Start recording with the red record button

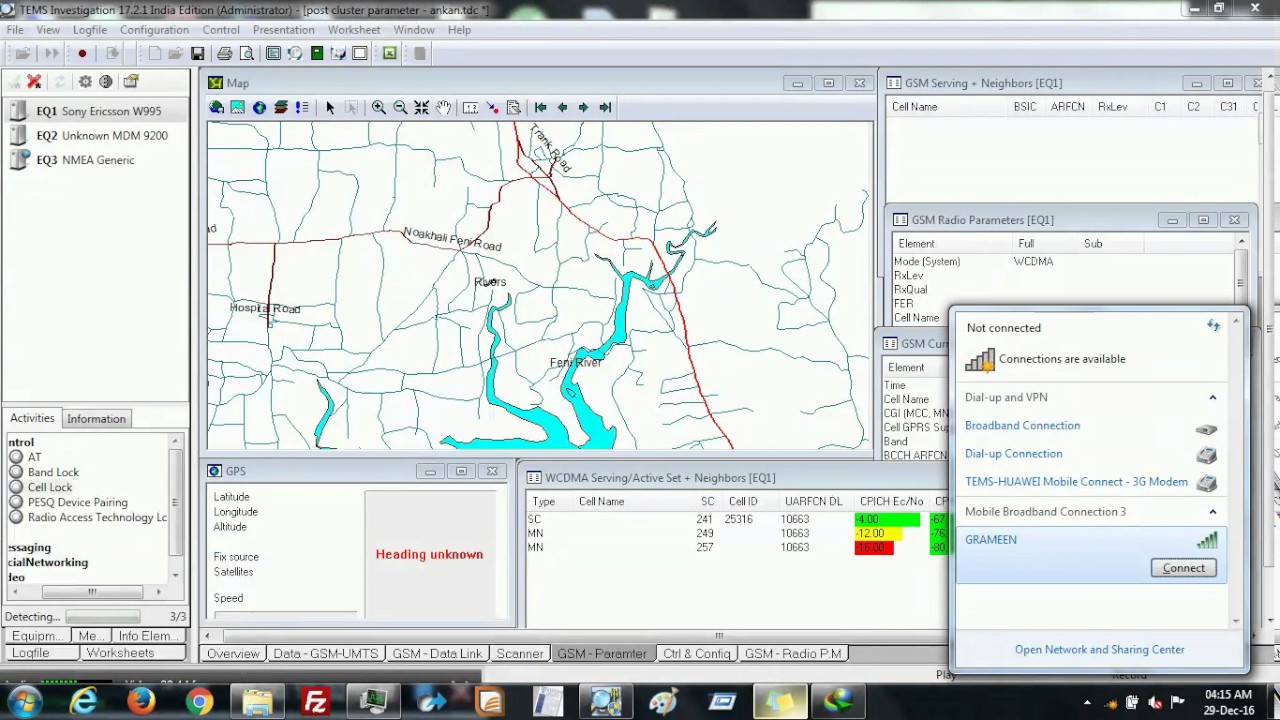(82, 53)
